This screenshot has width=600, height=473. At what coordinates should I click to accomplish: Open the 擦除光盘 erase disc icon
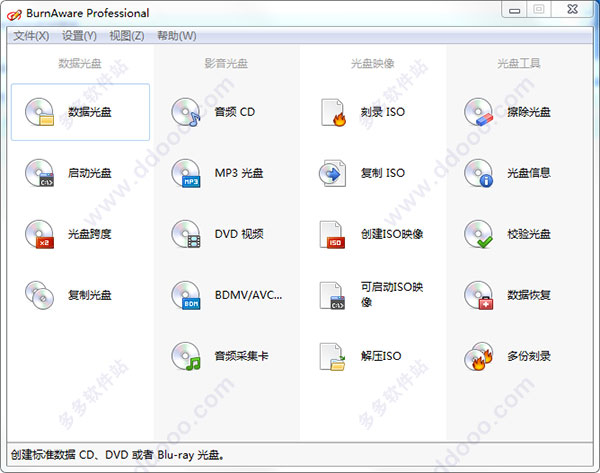click(x=479, y=112)
